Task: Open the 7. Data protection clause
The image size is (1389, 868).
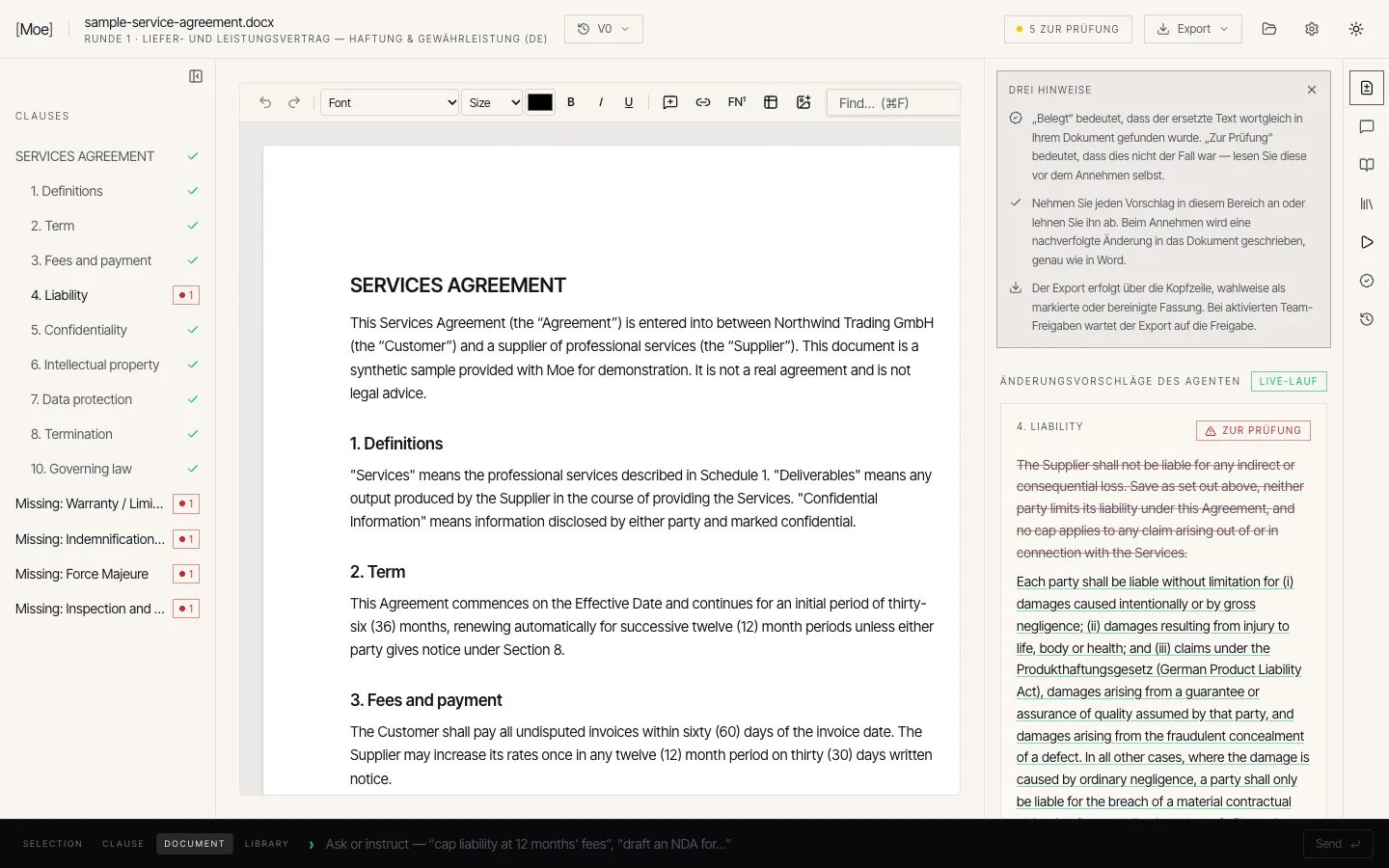Action: coord(107,399)
